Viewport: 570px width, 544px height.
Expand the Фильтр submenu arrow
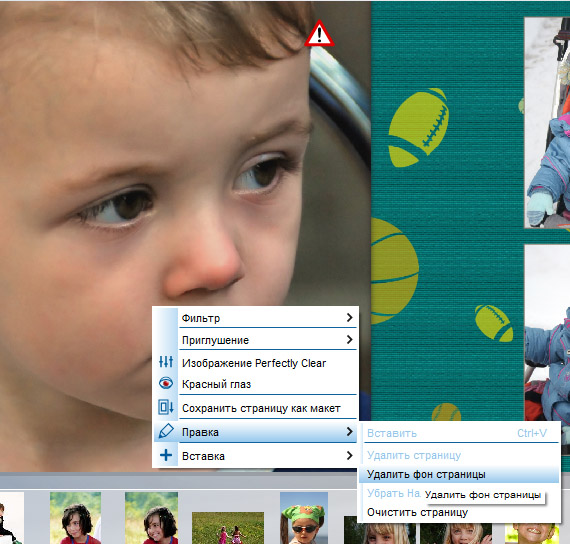(349, 317)
